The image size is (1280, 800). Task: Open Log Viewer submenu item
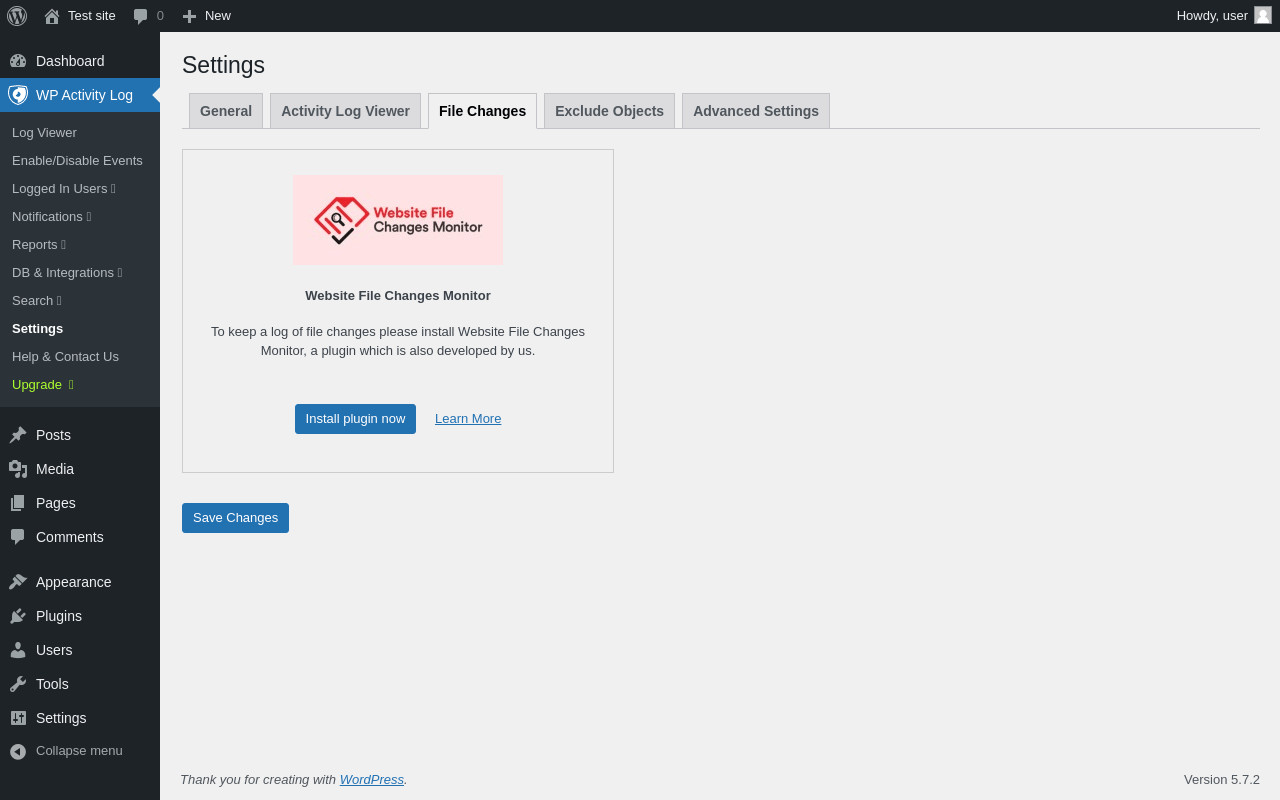[x=80, y=133]
